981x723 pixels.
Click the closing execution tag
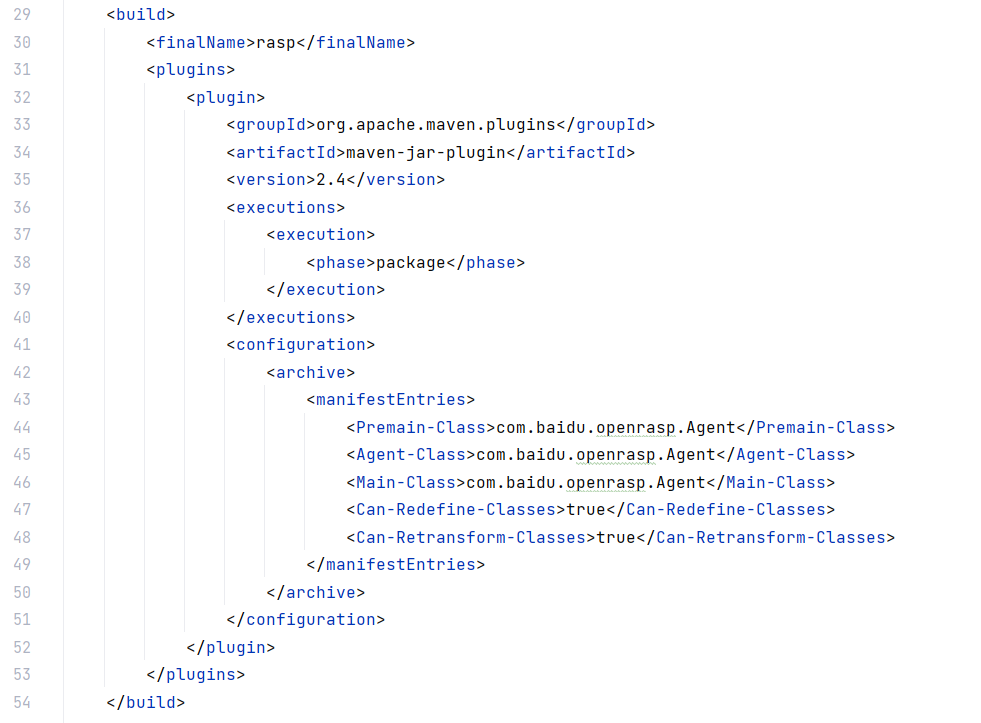pyautogui.click(x=326, y=290)
